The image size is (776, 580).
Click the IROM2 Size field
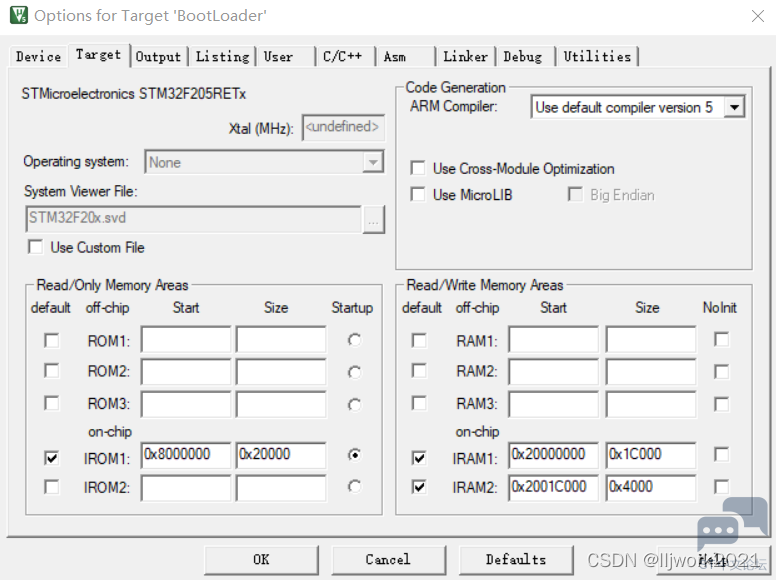click(x=281, y=488)
